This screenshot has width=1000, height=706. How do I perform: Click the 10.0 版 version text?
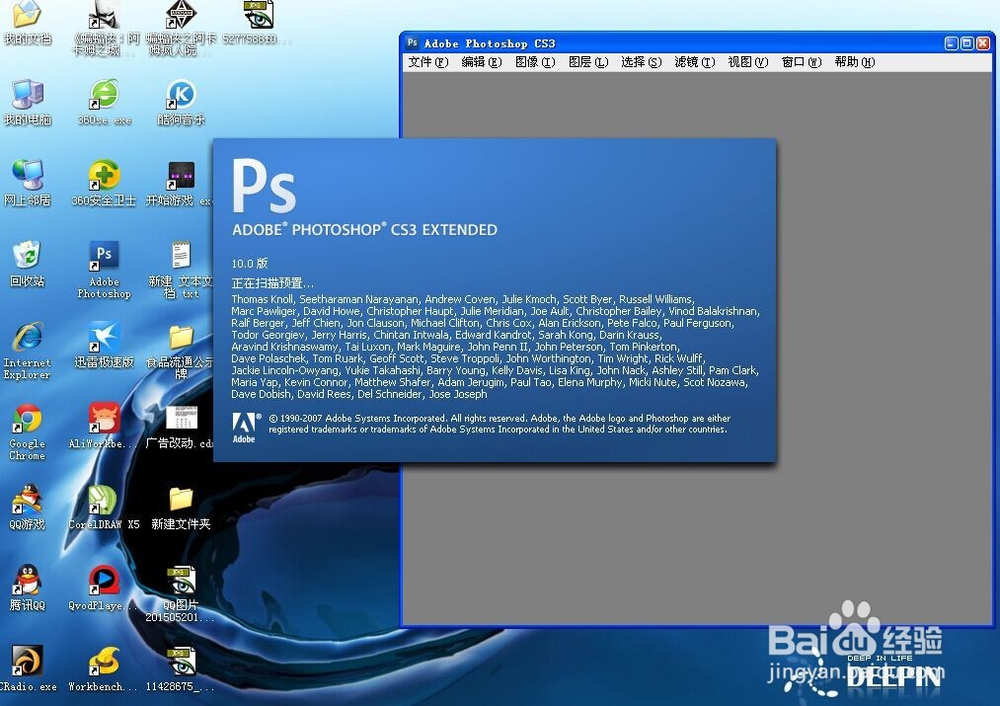[249, 263]
